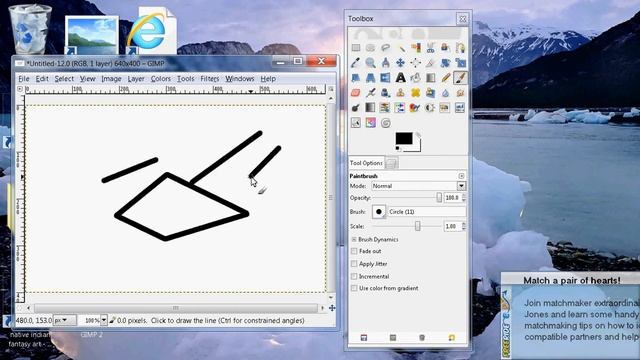Screen dimensions: 640x360
Task: Select the Dodge/Burn tool
Action: tap(356, 107)
